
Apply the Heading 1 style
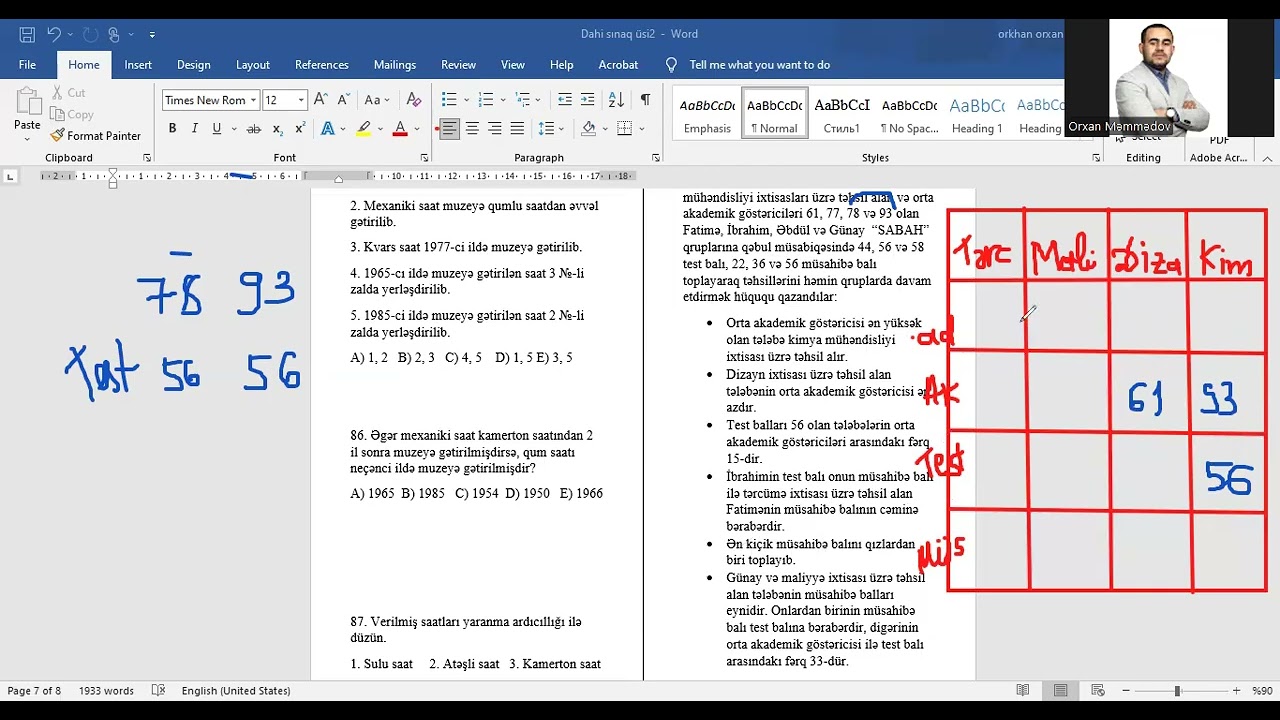tap(977, 114)
